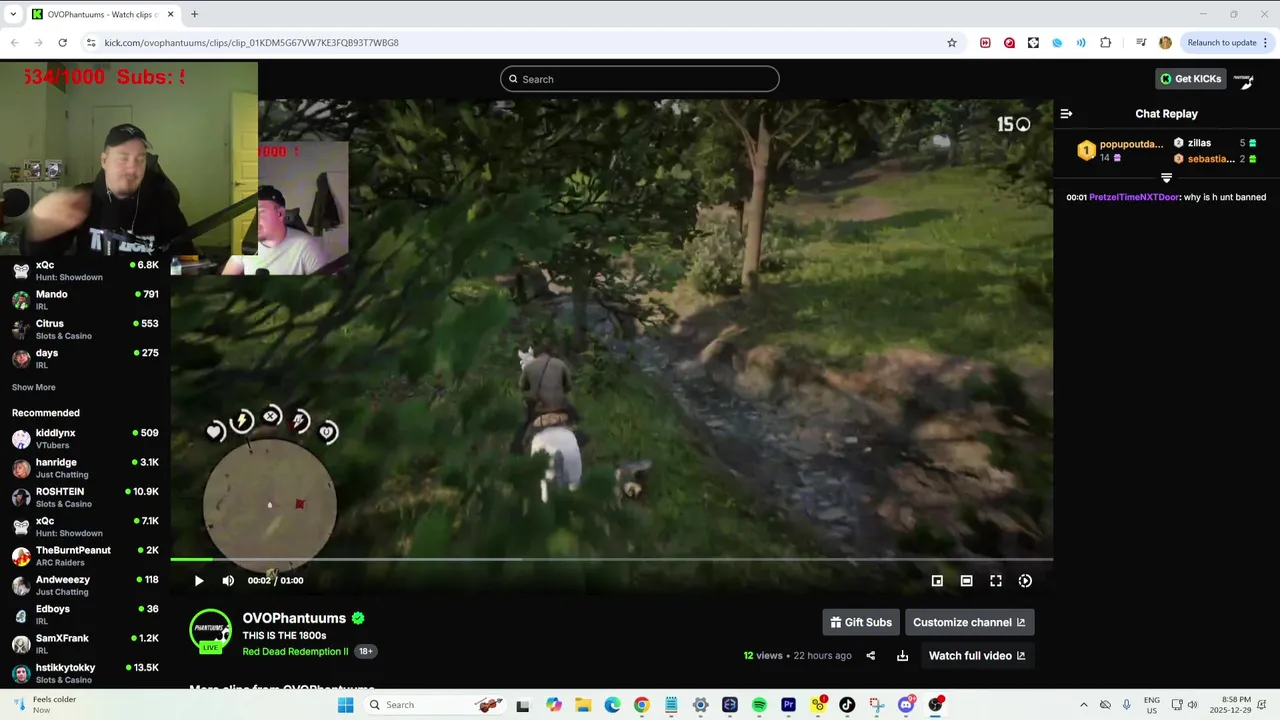The image size is (1280, 720).
Task: Click OVOPhantuums live avatar
Action: coord(211,631)
